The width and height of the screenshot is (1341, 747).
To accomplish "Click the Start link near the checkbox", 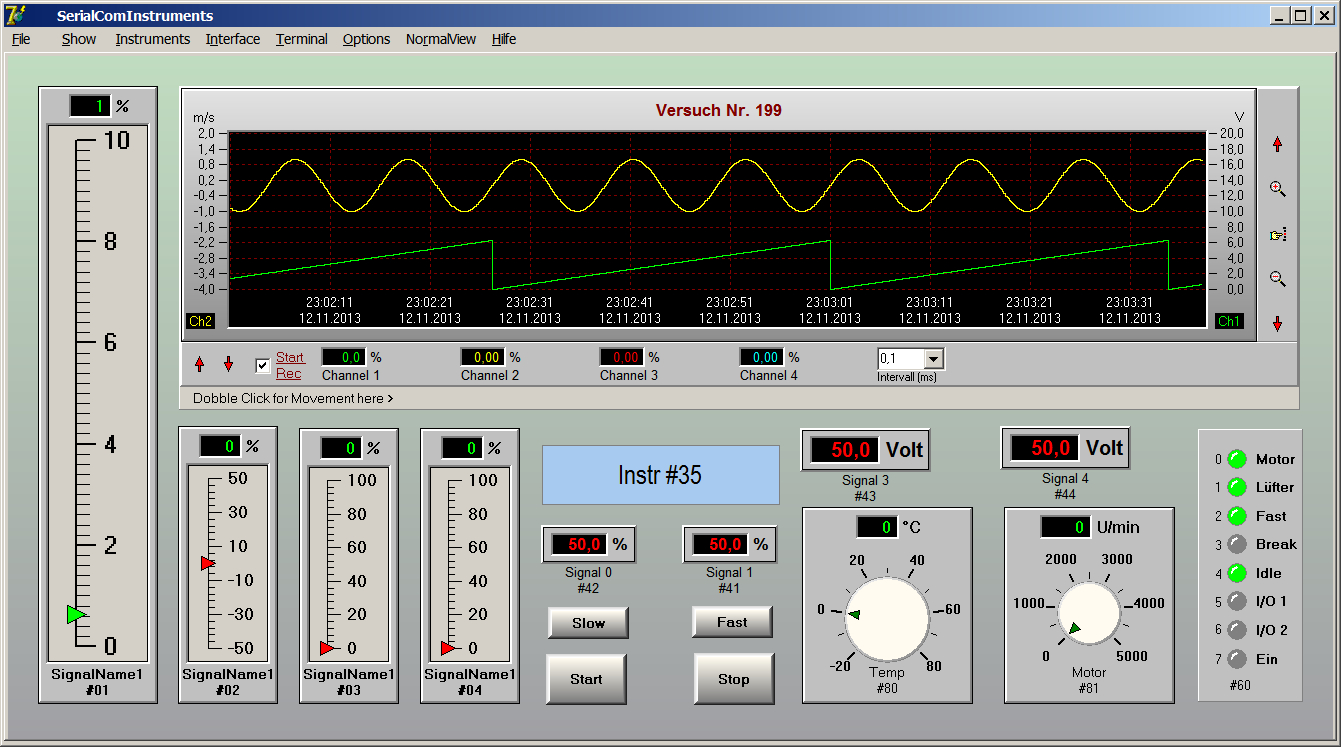I will (290, 358).
